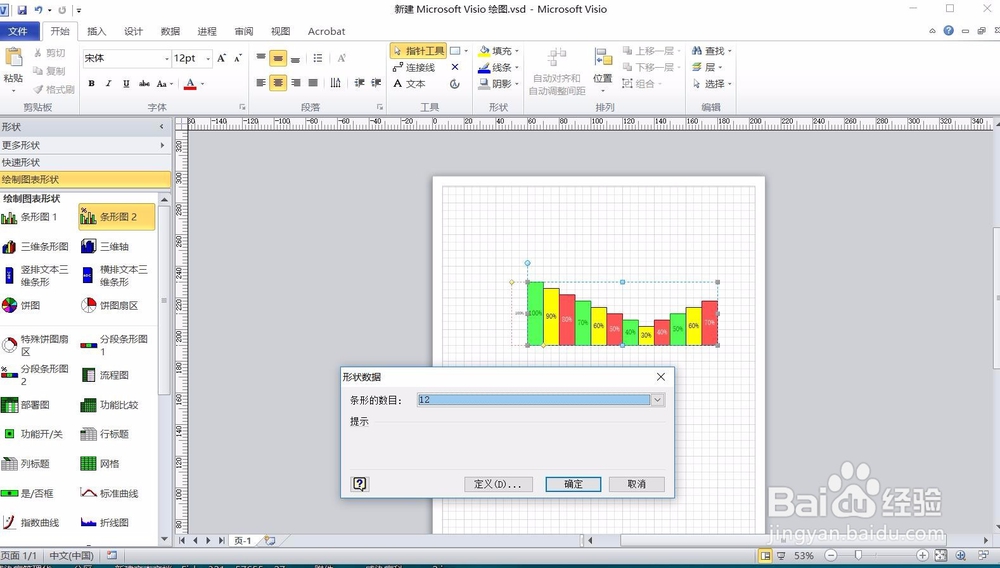
Task: Click the save icon in quick access toolbar
Action: (22, 10)
